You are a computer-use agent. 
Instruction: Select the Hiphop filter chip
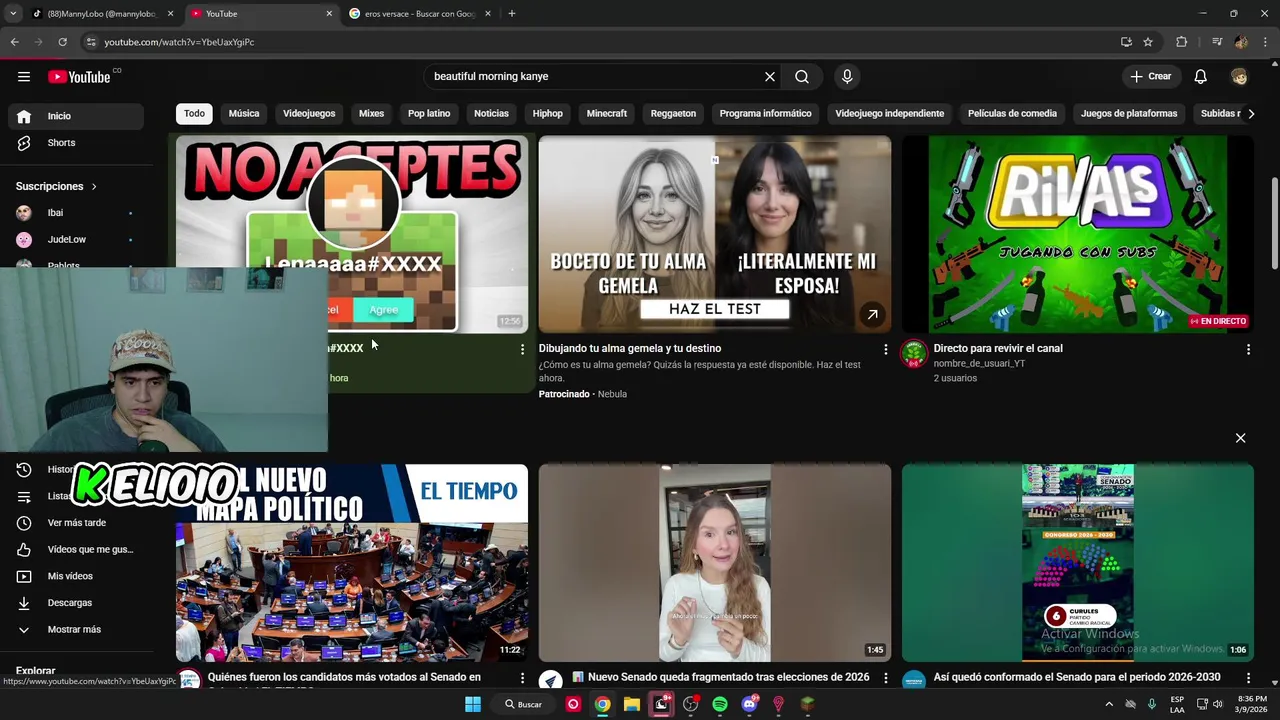tap(548, 113)
